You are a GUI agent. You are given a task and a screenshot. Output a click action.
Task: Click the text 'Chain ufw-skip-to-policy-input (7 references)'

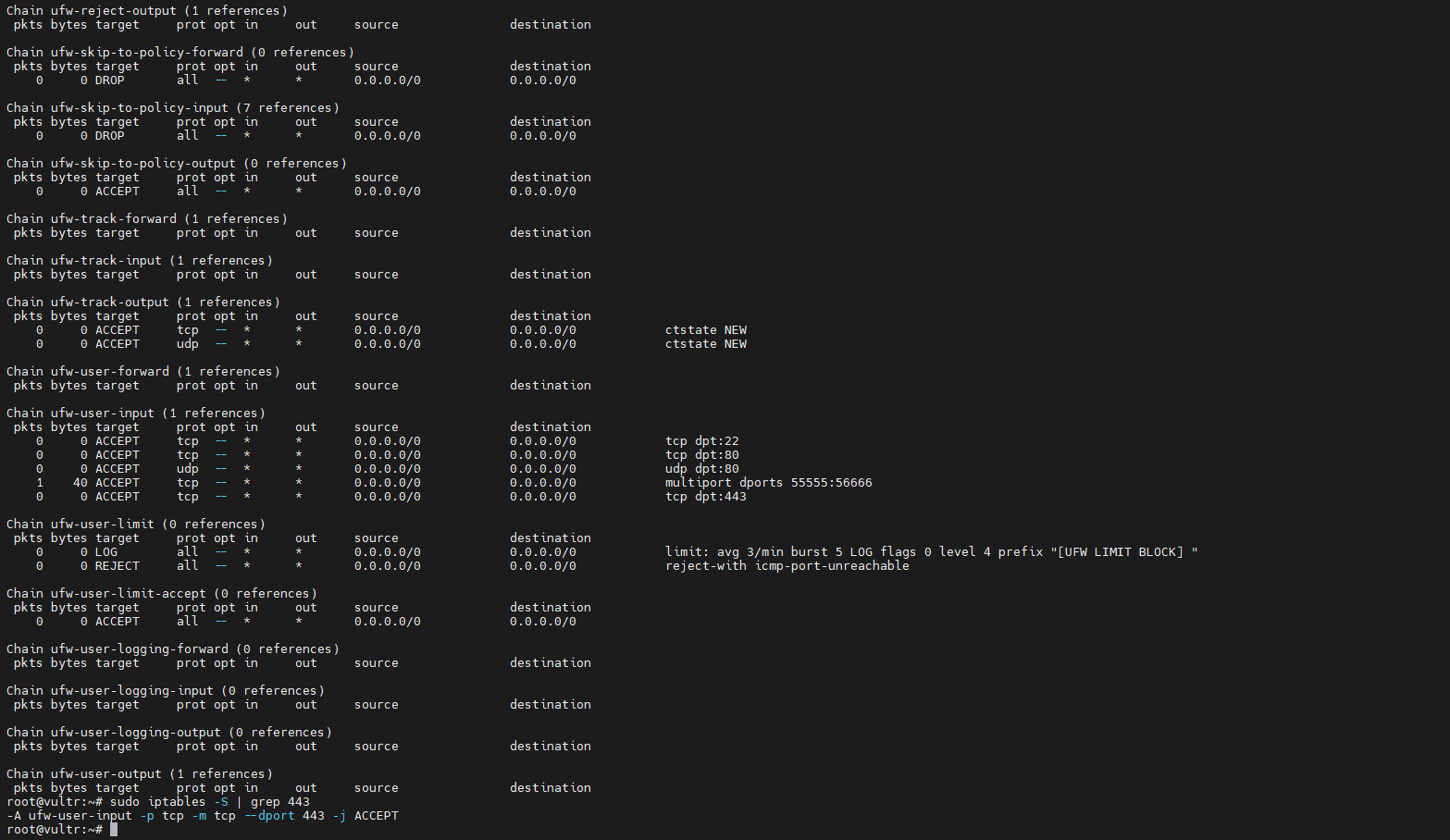tap(173, 108)
